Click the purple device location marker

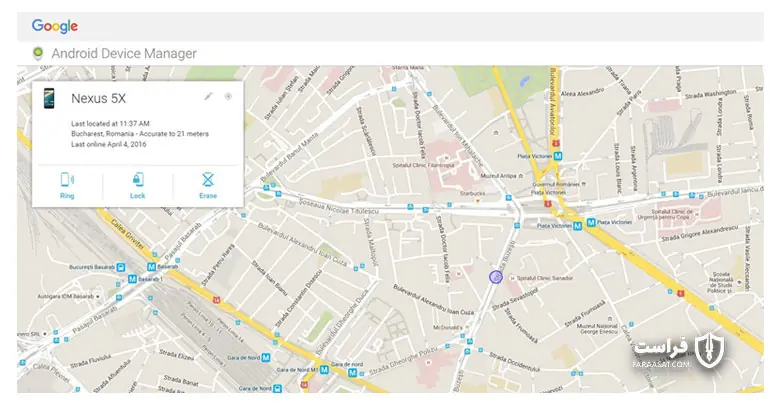click(495, 277)
